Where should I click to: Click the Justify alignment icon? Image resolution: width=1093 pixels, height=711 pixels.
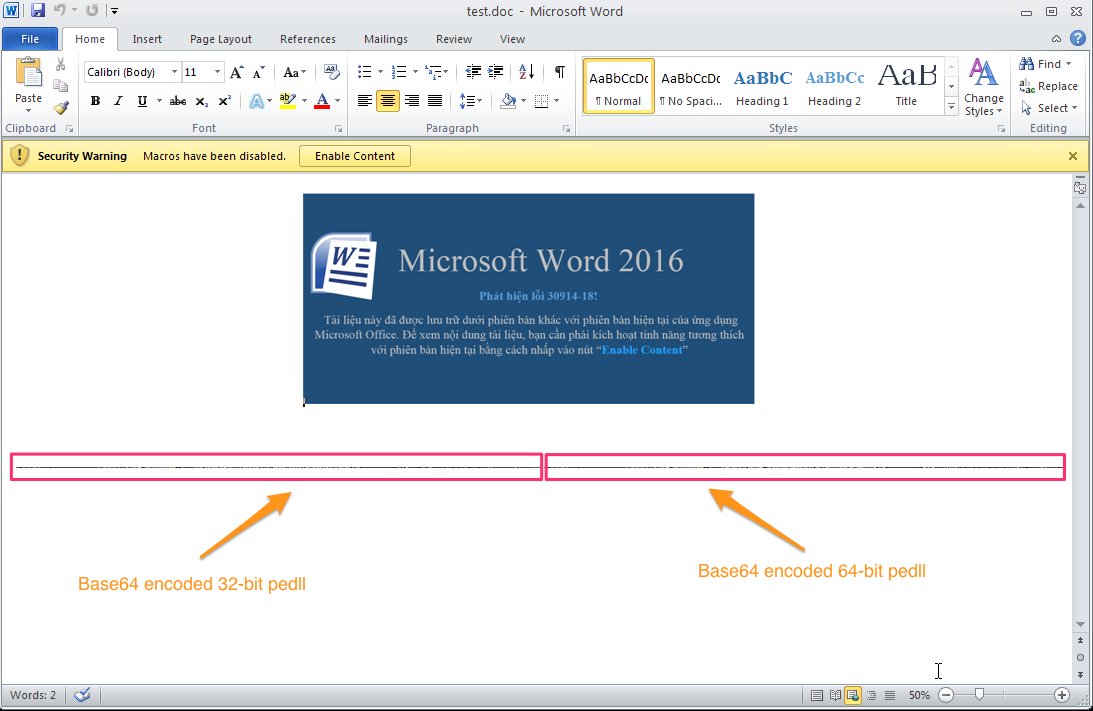pos(435,101)
